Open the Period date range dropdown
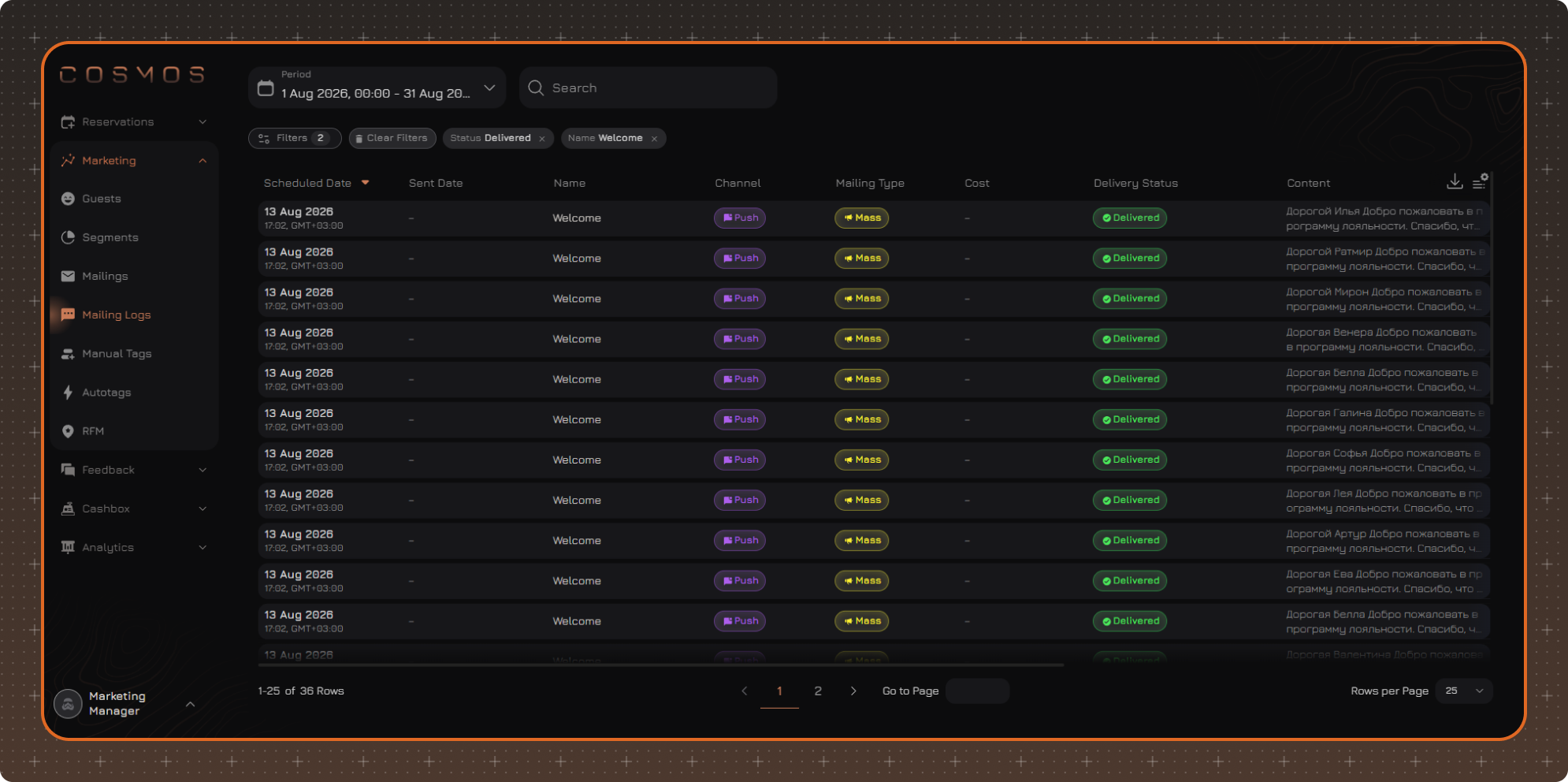 point(377,88)
